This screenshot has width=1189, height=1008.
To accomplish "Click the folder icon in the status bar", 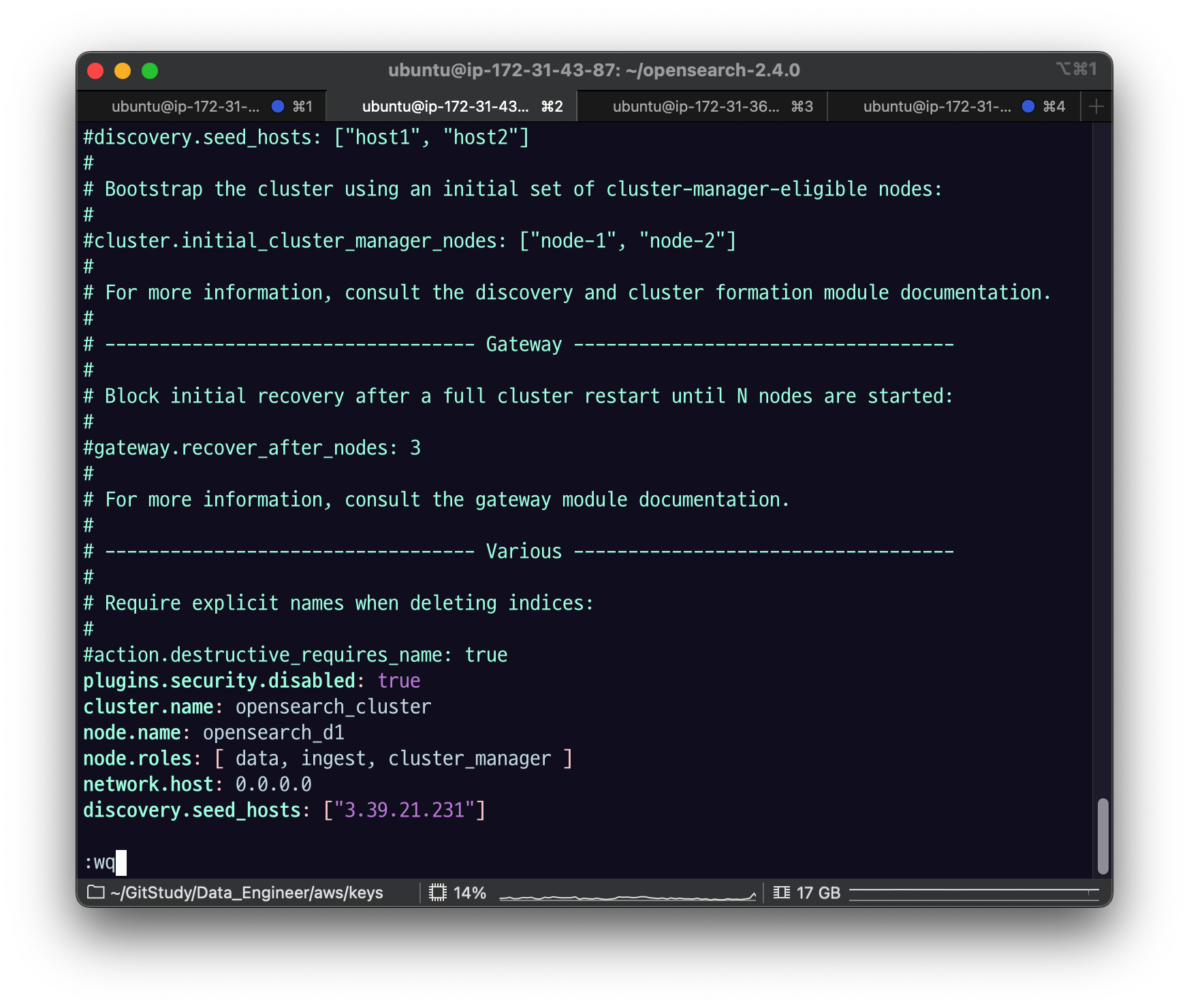I will pyautogui.click(x=96, y=892).
